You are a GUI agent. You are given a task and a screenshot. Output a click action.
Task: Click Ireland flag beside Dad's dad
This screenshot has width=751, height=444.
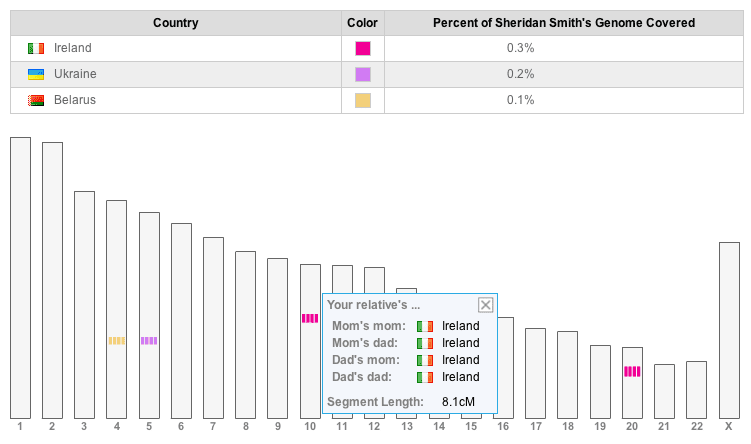coord(425,377)
